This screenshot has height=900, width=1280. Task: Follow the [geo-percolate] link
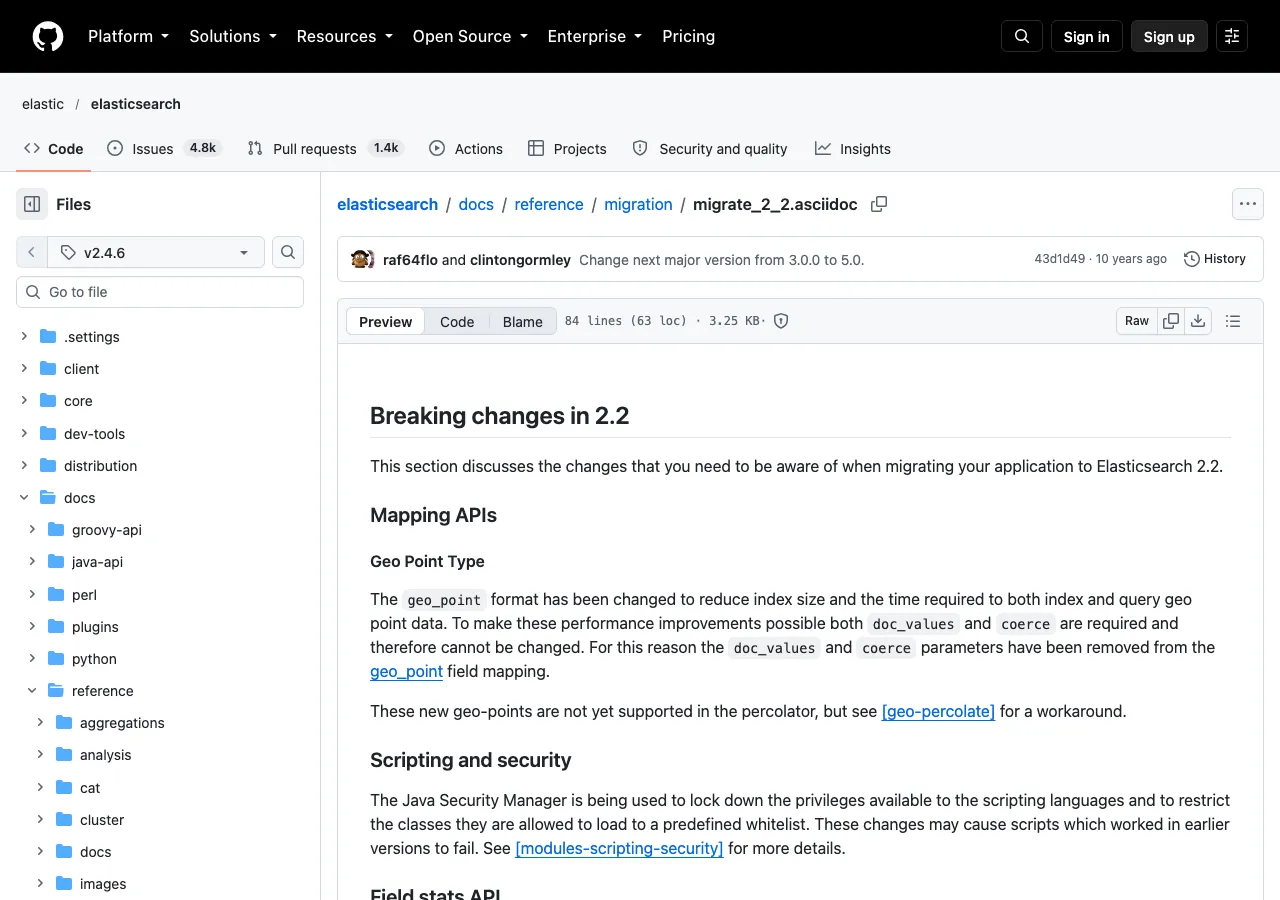click(x=938, y=711)
